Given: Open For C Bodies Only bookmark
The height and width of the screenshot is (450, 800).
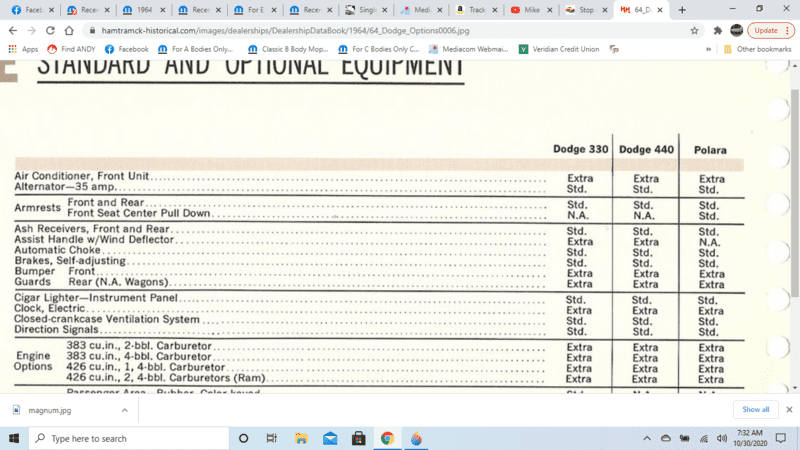Looking at the screenshot, I should (x=379, y=49).
